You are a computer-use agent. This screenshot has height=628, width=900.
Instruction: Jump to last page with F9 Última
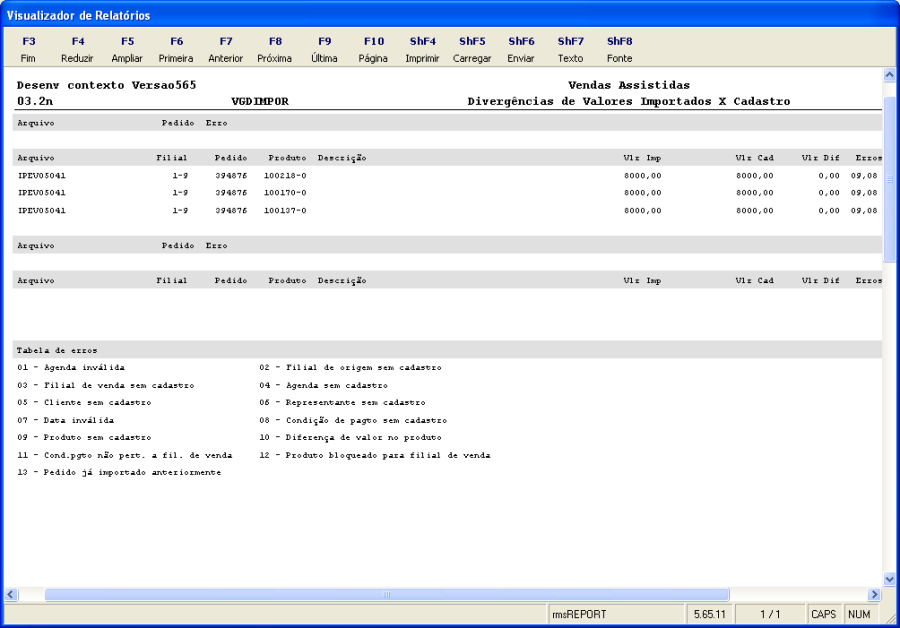click(x=324, y=49)
